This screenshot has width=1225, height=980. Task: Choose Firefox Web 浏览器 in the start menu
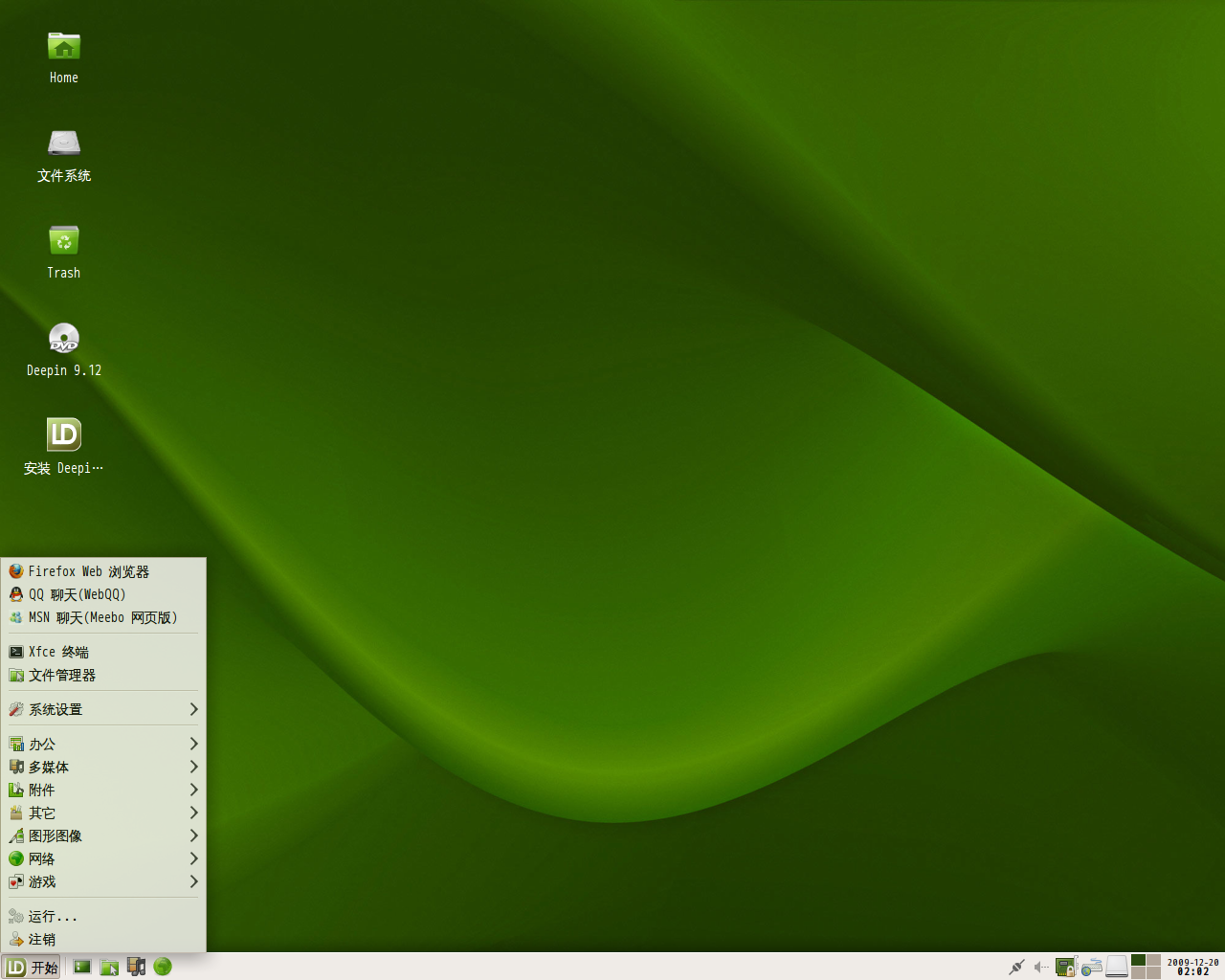pyautogui.click(x=103, y=571)
